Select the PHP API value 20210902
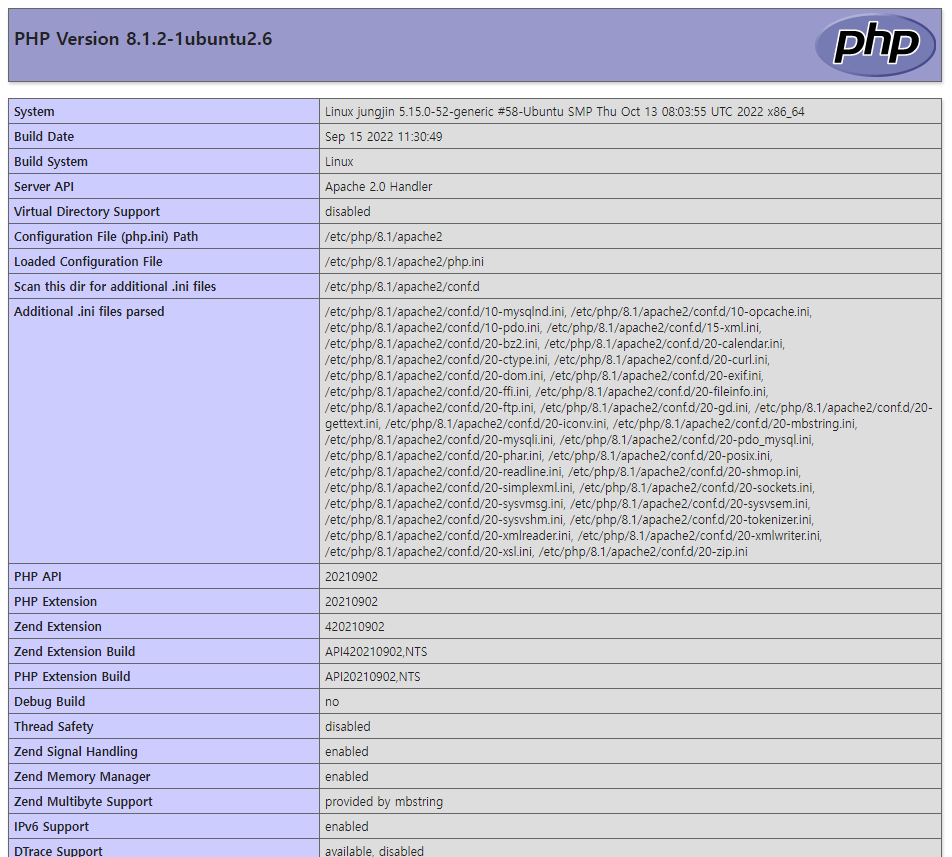This screenshot has width=952, height=857. [351, 577]
